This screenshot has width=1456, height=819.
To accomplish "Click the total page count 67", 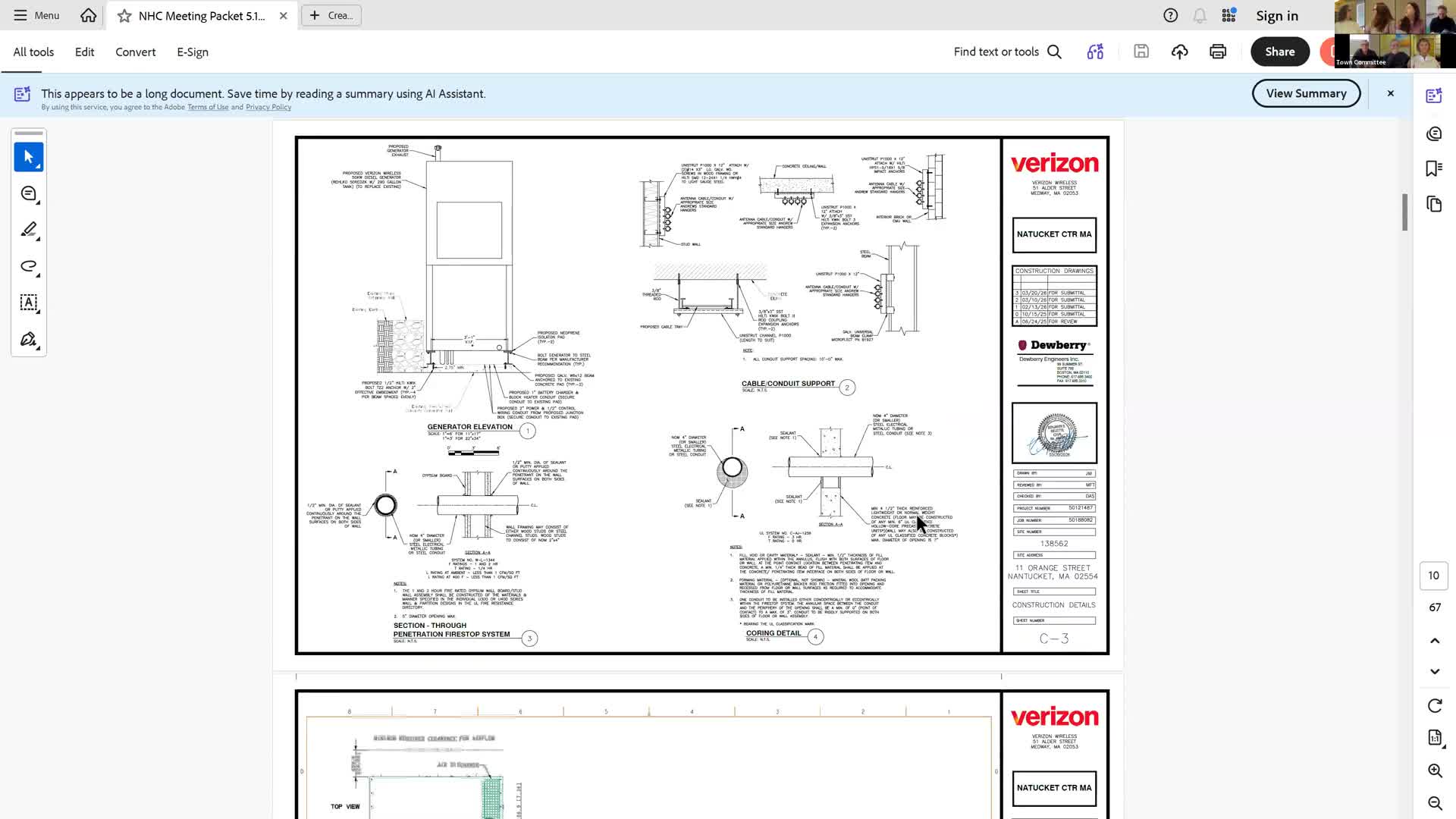I will tap(1435, 607).
